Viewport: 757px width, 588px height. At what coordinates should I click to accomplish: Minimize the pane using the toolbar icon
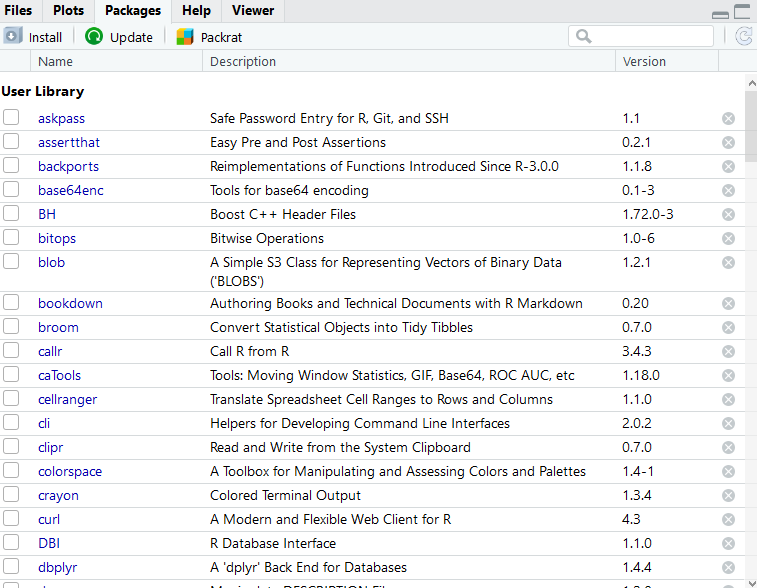[720, 14]
